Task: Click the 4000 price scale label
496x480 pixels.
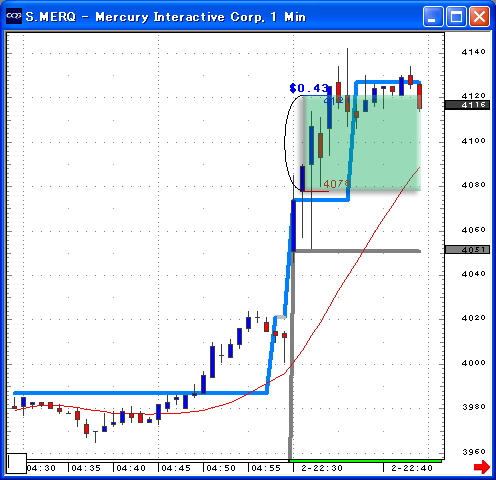Action: pyautogui.click(x=473, y=363)
